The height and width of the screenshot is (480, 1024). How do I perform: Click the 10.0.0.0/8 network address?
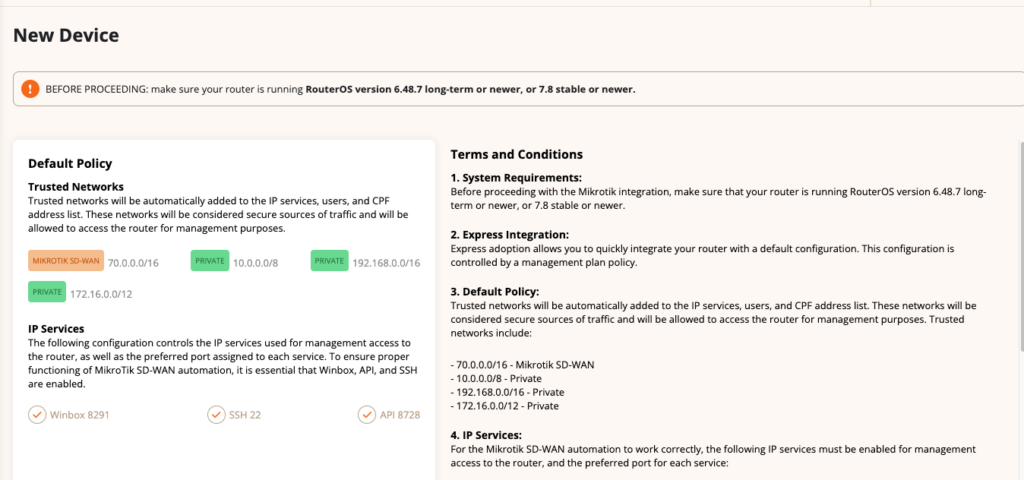pos(256,263)
